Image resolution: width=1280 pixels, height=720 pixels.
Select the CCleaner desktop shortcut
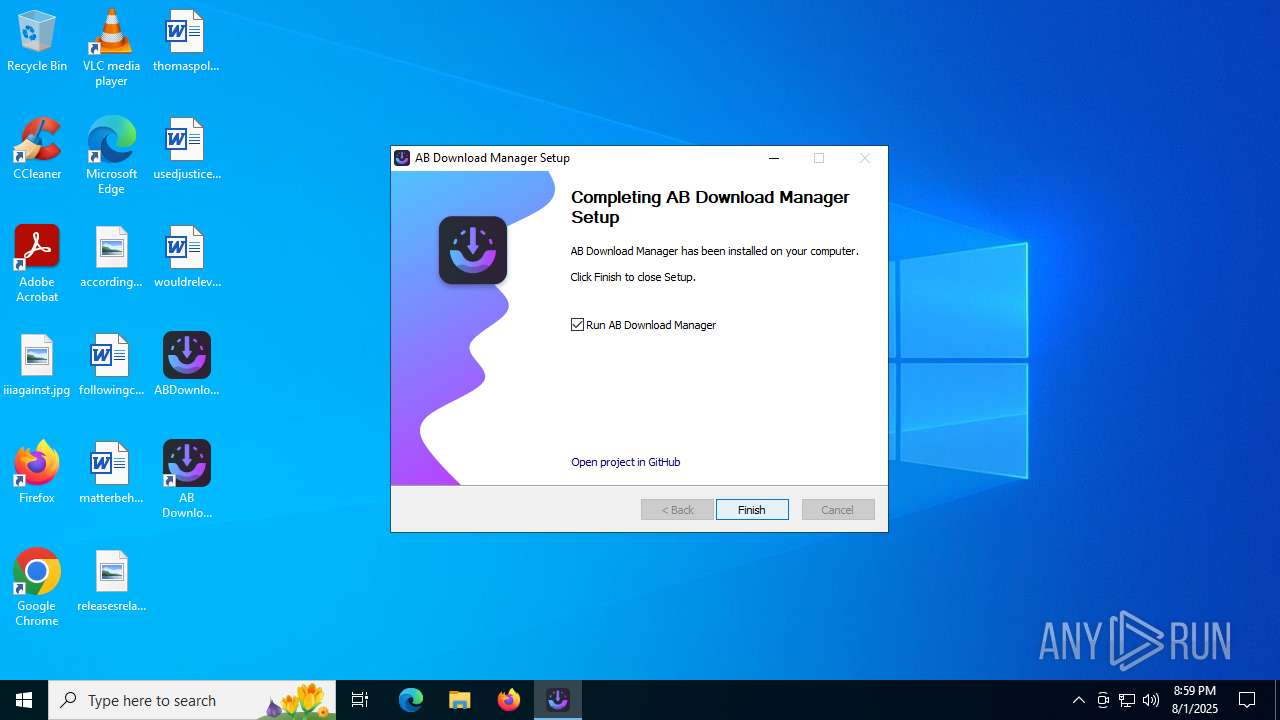point(37,150)
